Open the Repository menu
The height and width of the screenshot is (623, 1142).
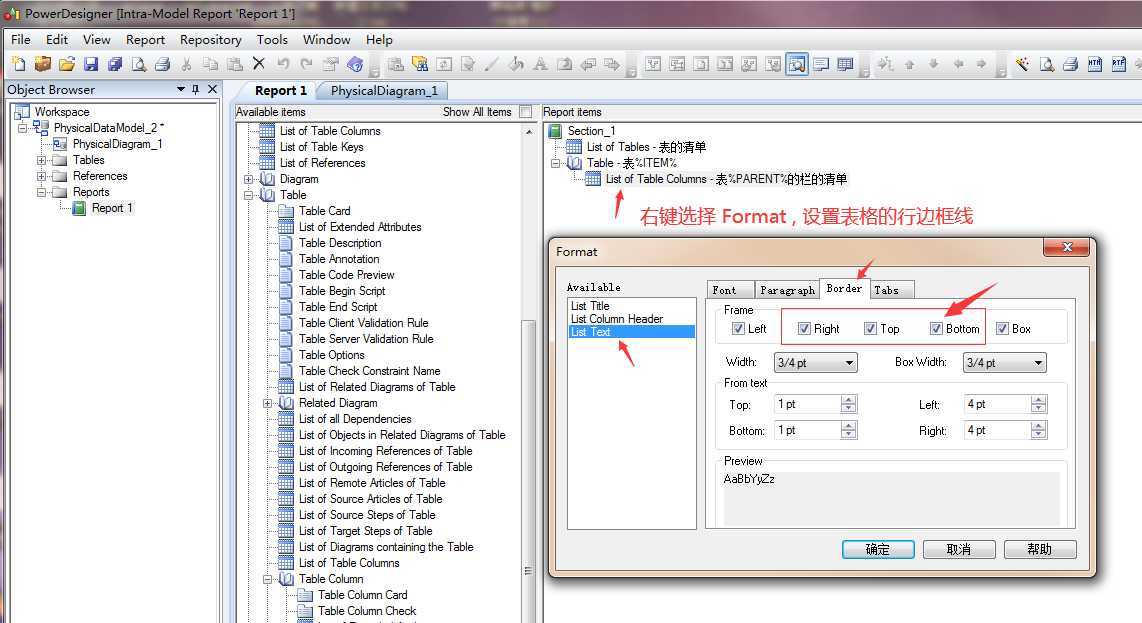point(210,39)
